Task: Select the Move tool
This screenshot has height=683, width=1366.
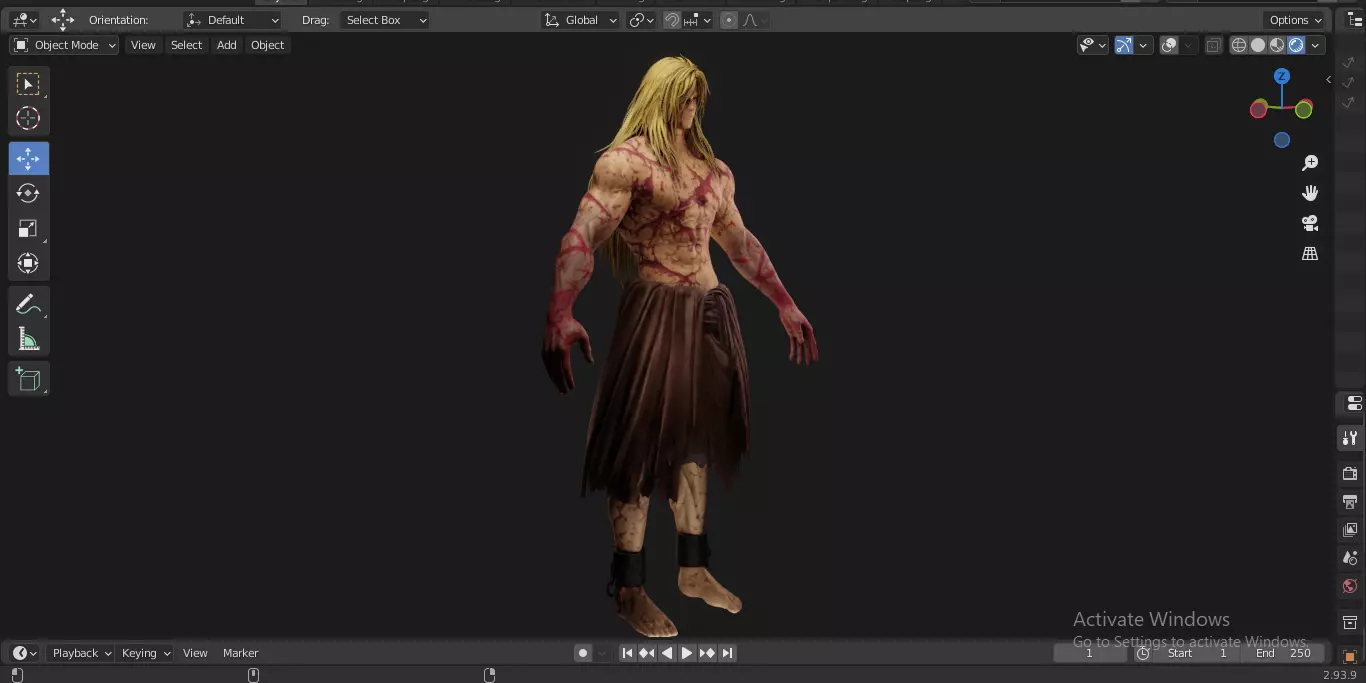Action: (x=28, y=159)
